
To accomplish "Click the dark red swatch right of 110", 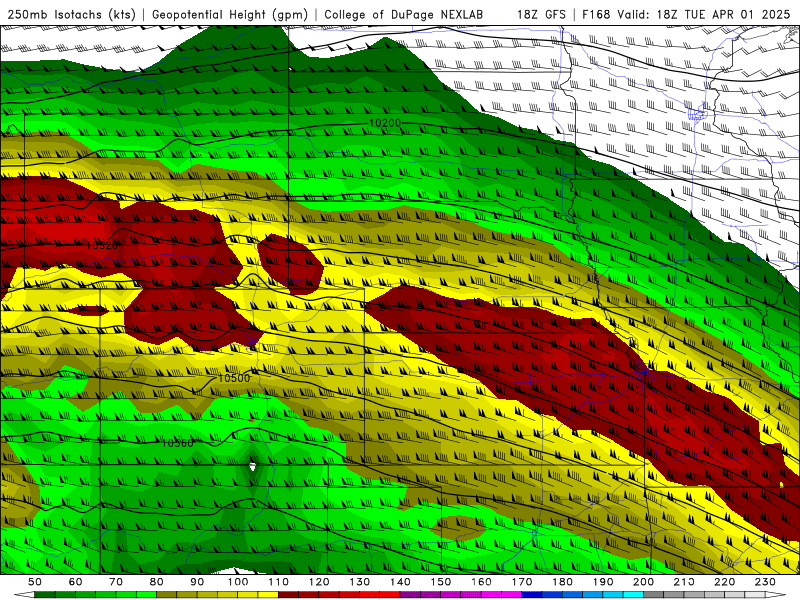I will 289,595.
